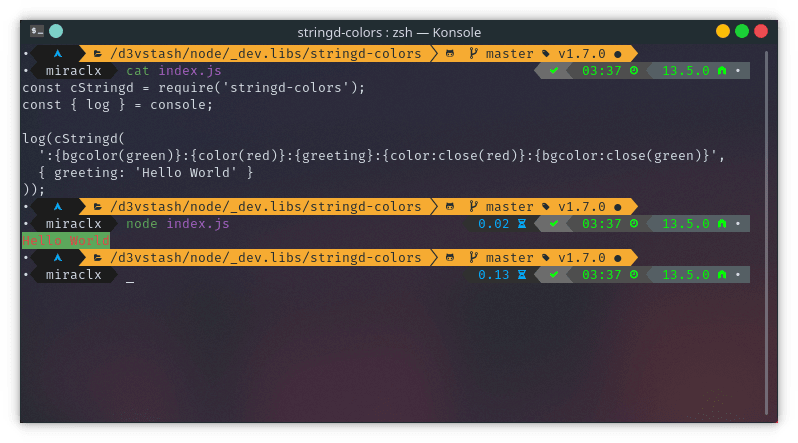
Task: Click the 'master' branch name in the third prompt
Action: (509, 258)
